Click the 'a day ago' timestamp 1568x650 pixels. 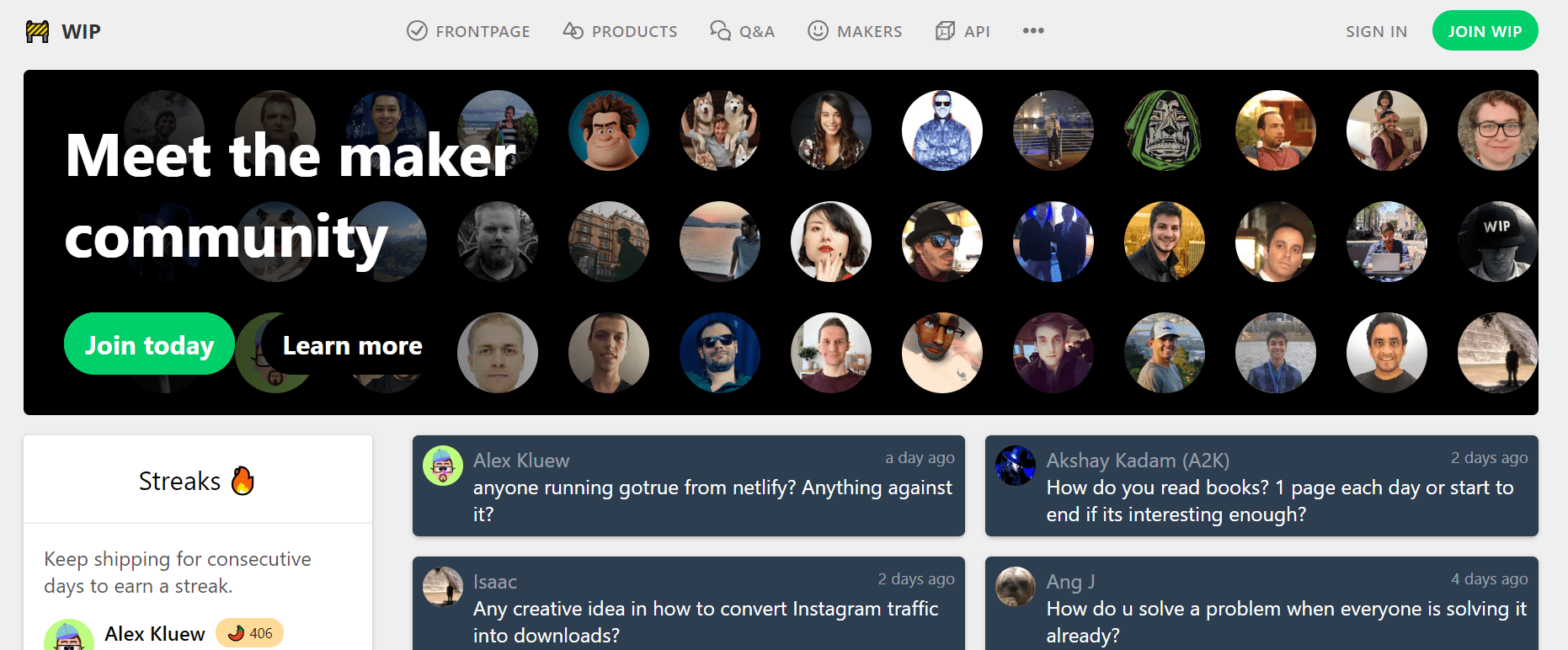(920, 458)
